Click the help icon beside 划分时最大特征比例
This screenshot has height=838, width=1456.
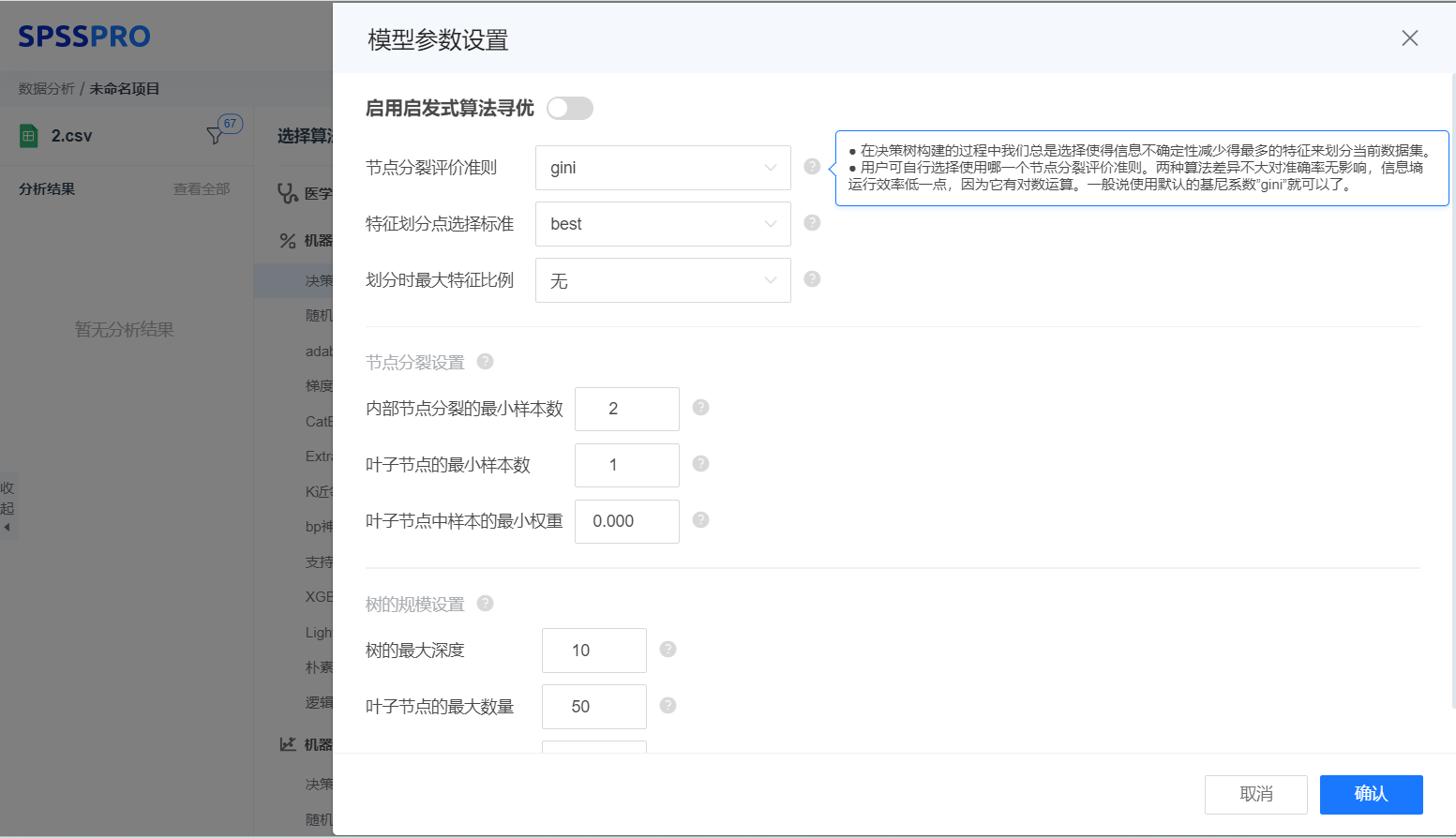[812, 279]
